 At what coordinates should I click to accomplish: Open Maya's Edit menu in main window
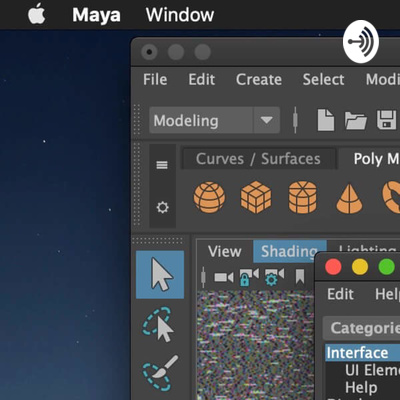point(202,80)
